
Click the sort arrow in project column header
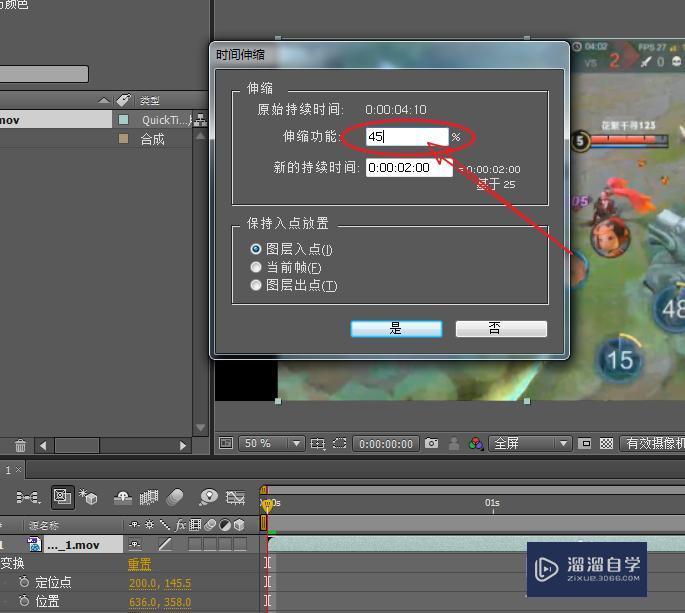pos(104,100)
